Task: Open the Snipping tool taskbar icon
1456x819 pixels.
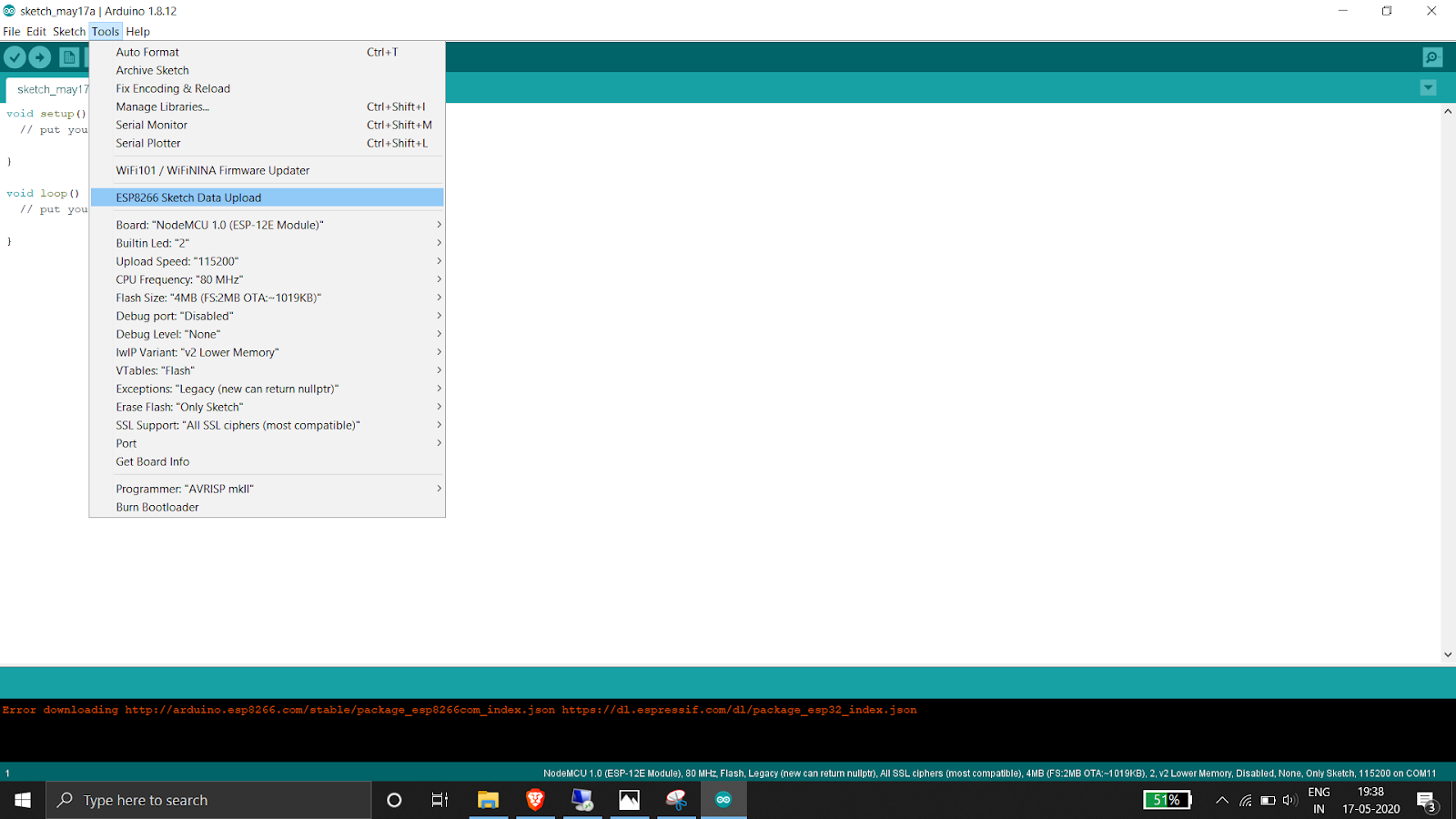Action: (676, 800)
